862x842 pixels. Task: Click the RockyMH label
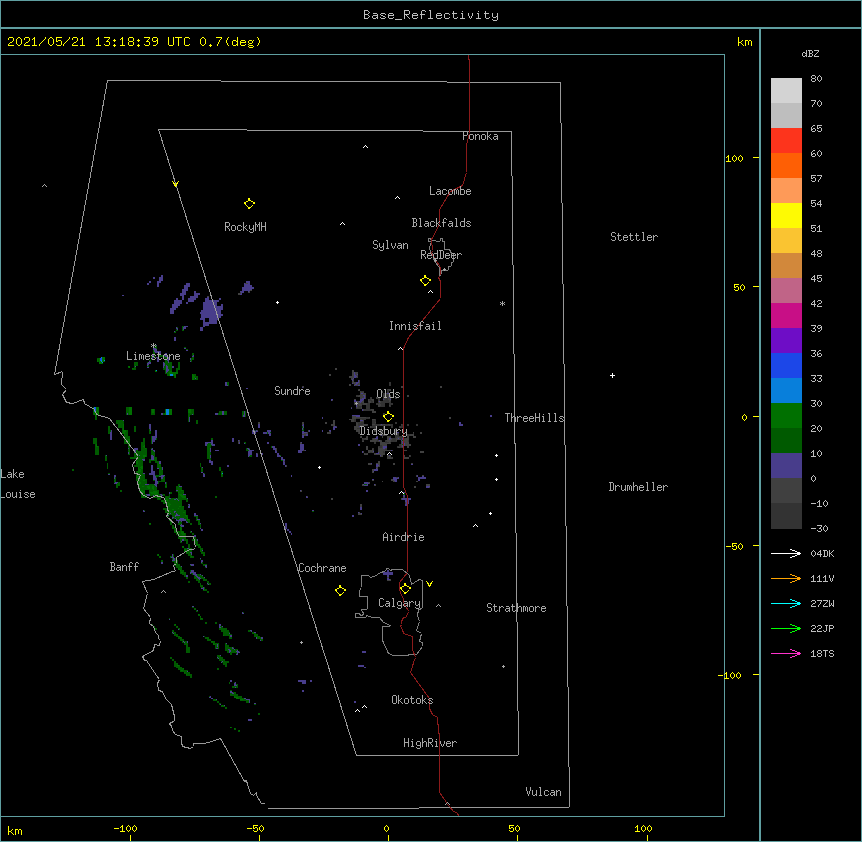click(x=245, y=227)
